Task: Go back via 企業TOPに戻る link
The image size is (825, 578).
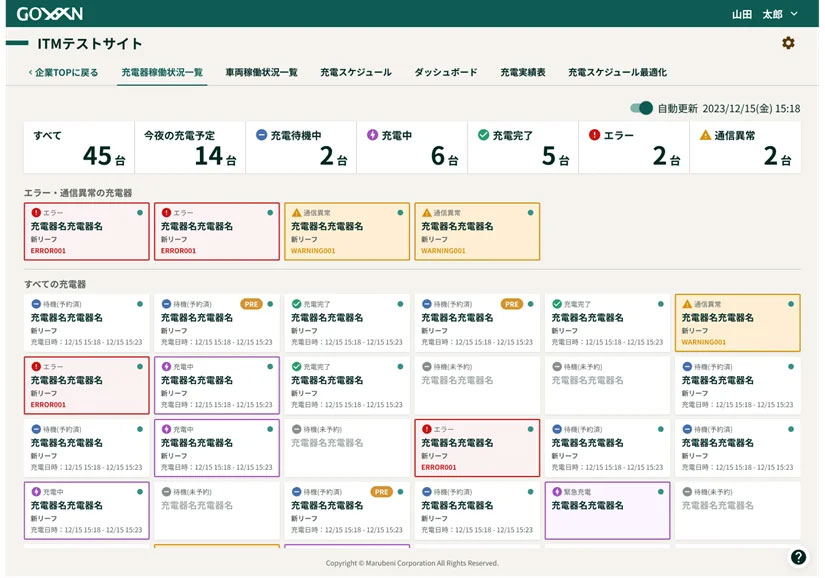Action: point(63,72)
